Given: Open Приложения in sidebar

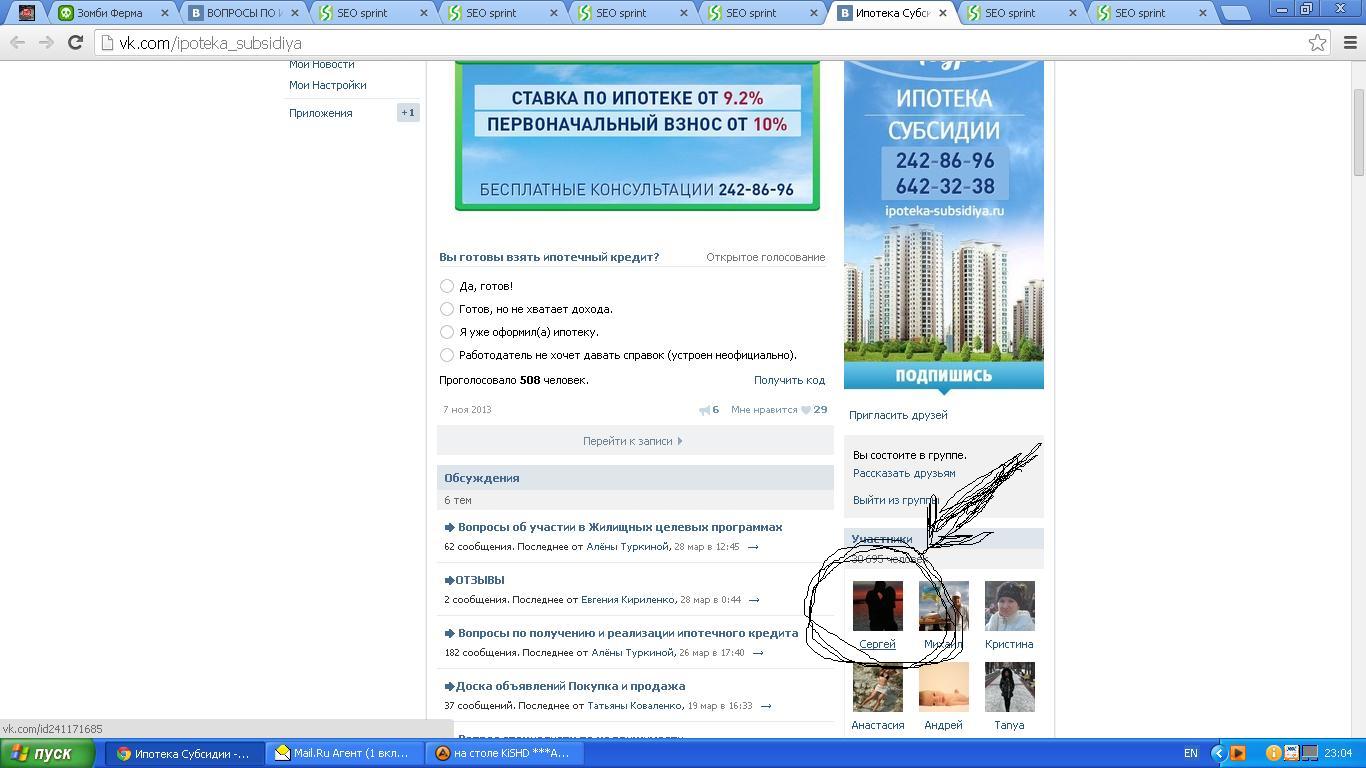Looking at the screenshot, I should pos(321,113).
